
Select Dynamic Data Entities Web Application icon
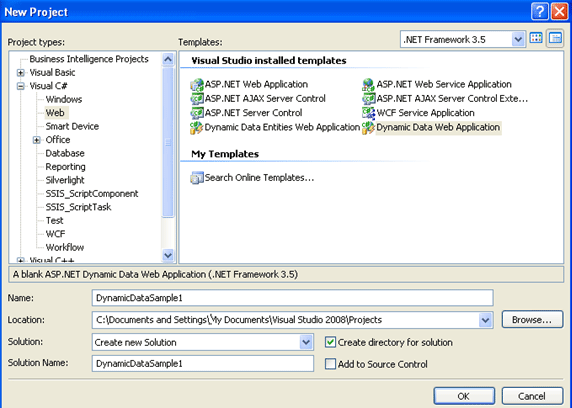point(197,127)
